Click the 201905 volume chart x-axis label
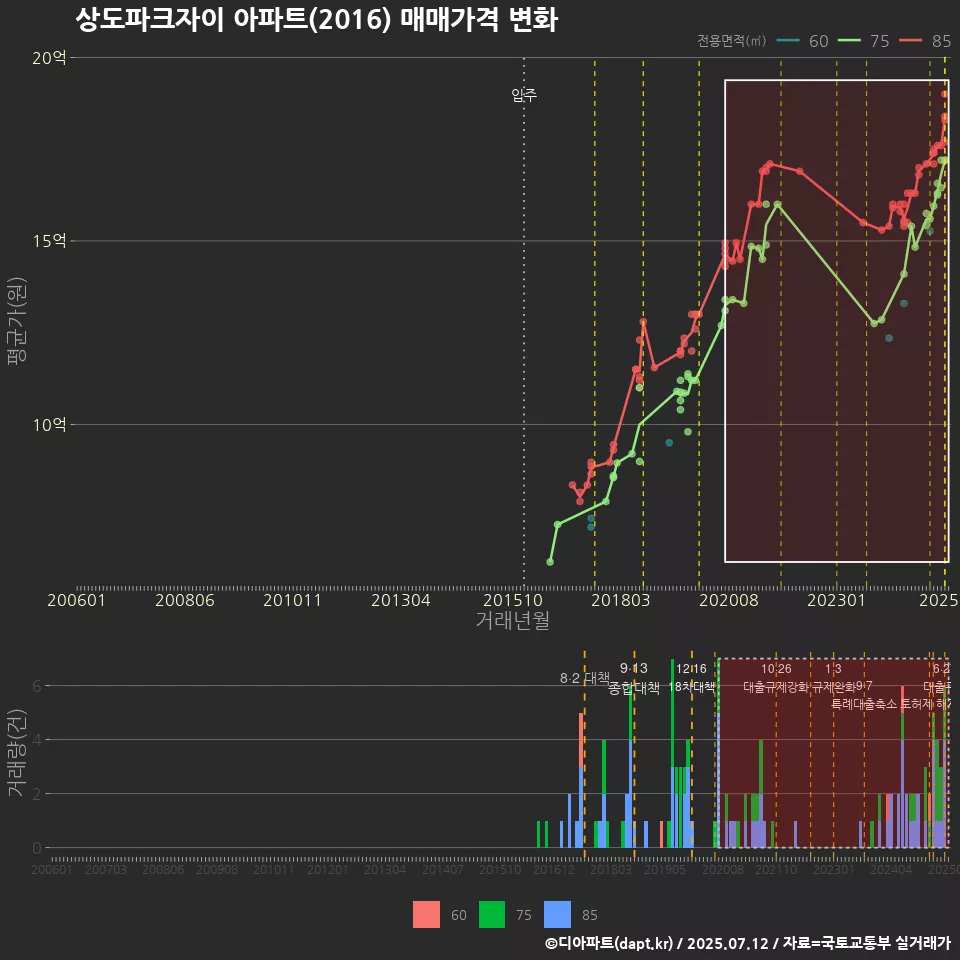 tap(665, 869)
